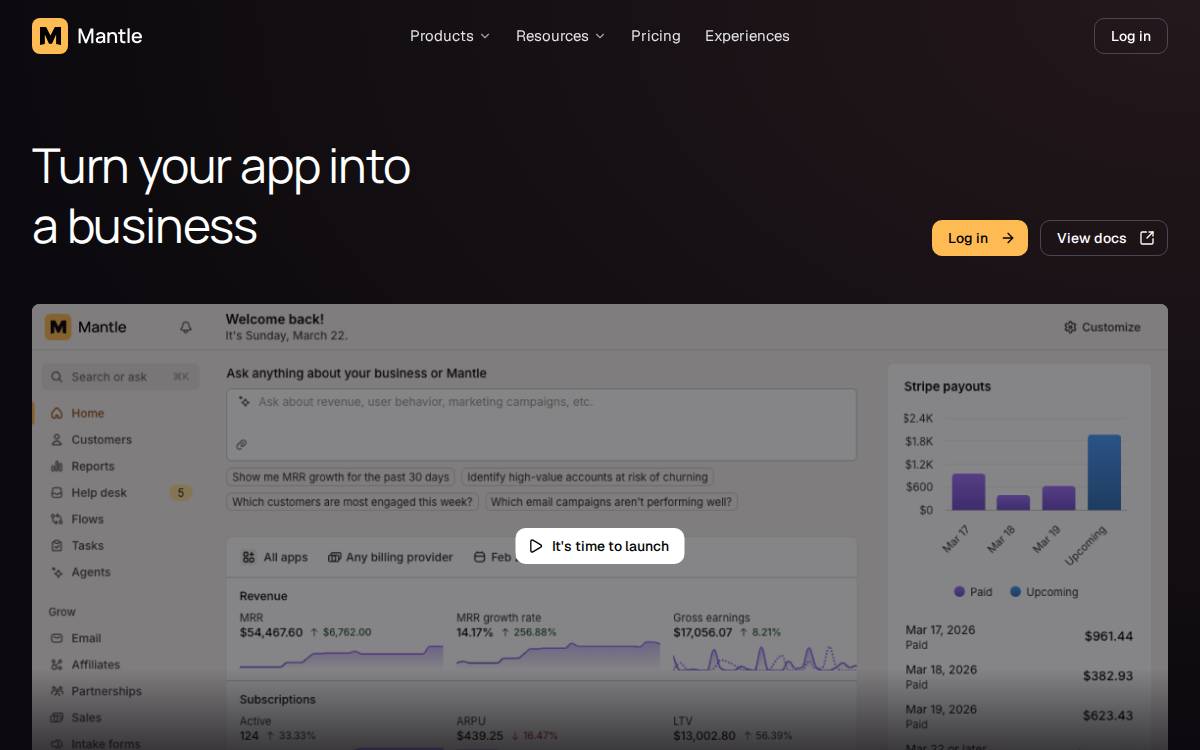Select Which customers are most engaged suggestion
This screenshot has height=750, width=1200.
click(352, 502)
